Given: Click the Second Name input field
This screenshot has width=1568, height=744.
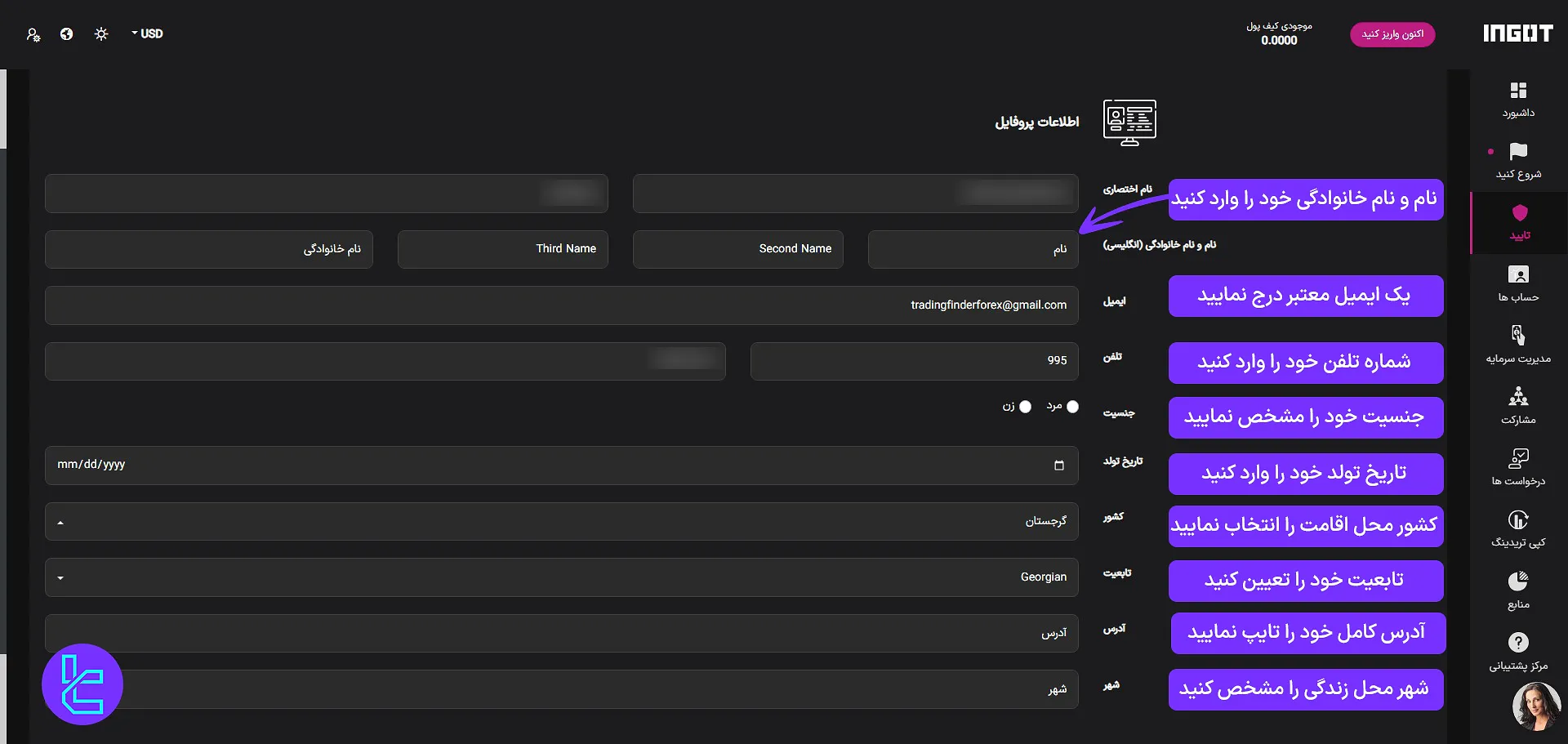Looking at the screenshot, I should click(737, 249).
